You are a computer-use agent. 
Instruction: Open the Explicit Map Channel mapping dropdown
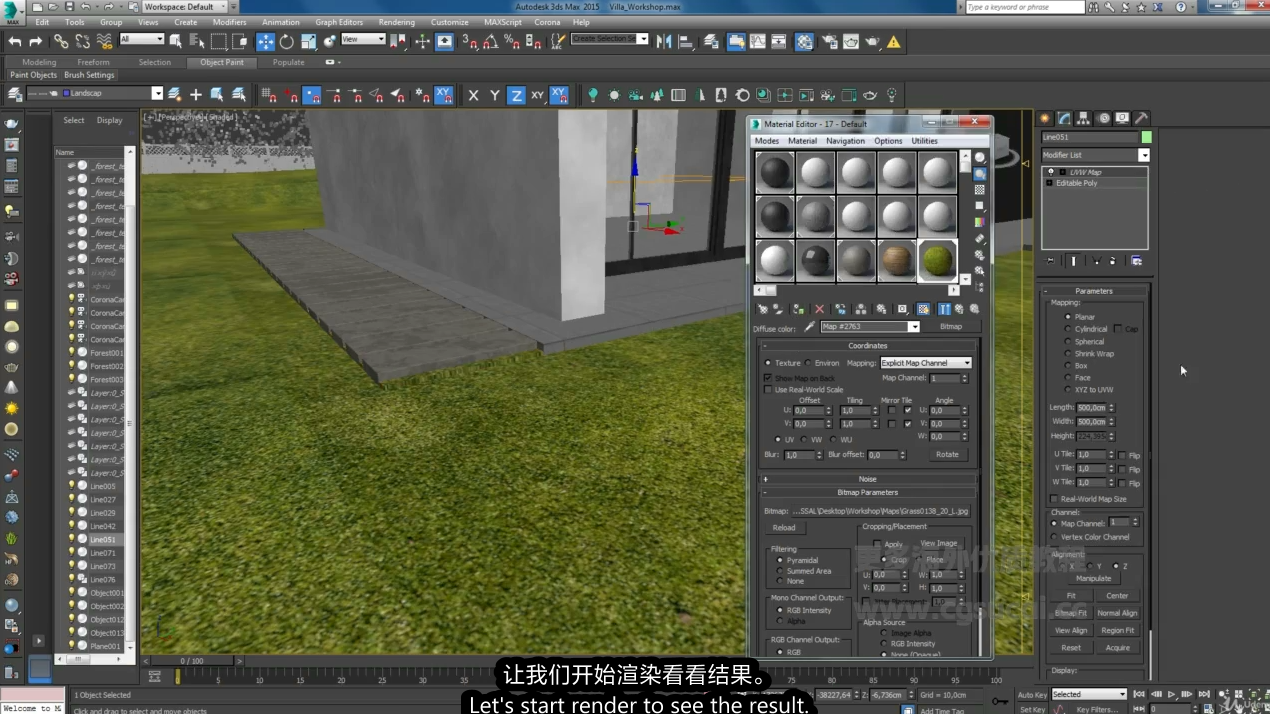pos(925,363)
